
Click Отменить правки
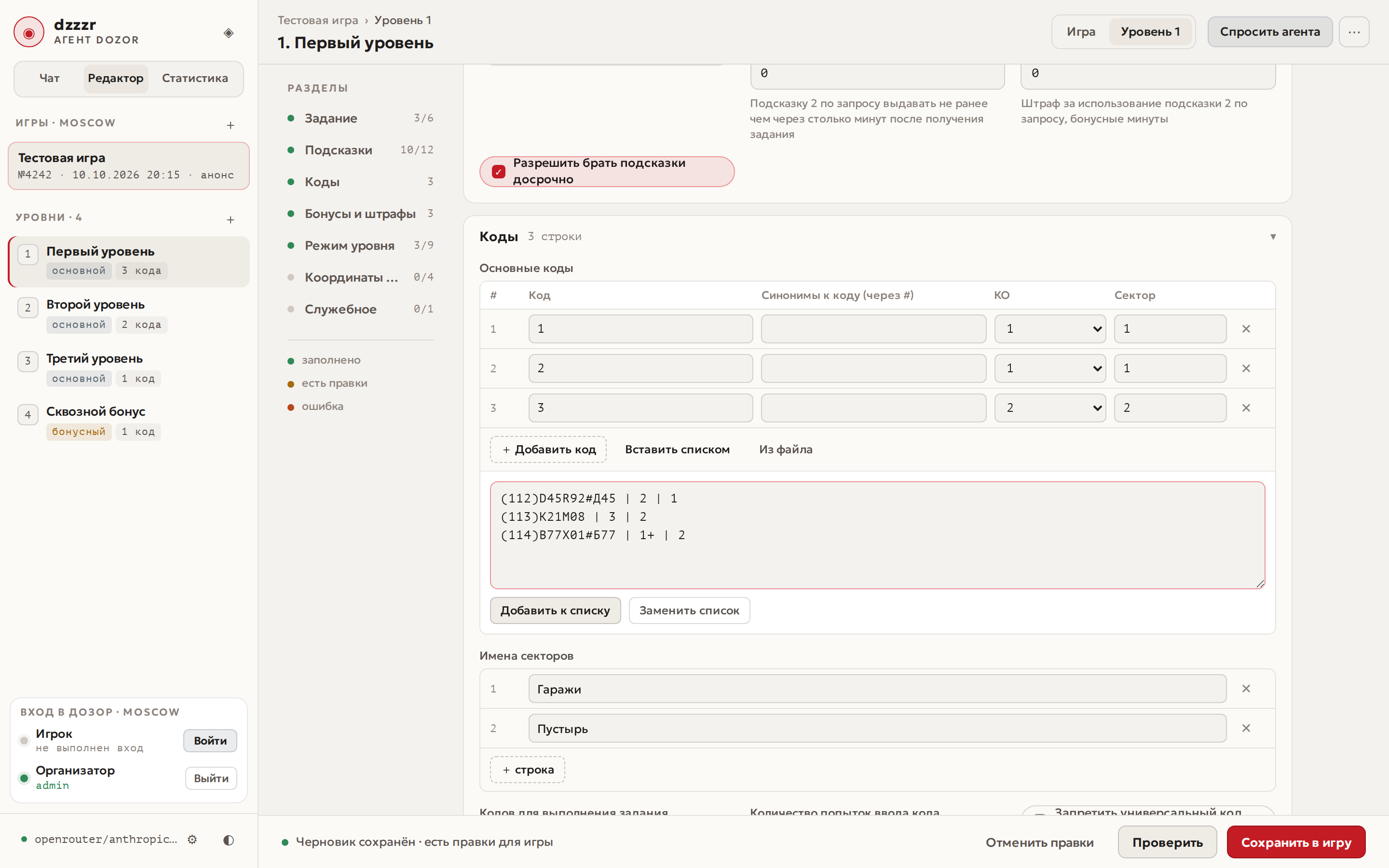pyautogui.click(x=1039, y=842)
